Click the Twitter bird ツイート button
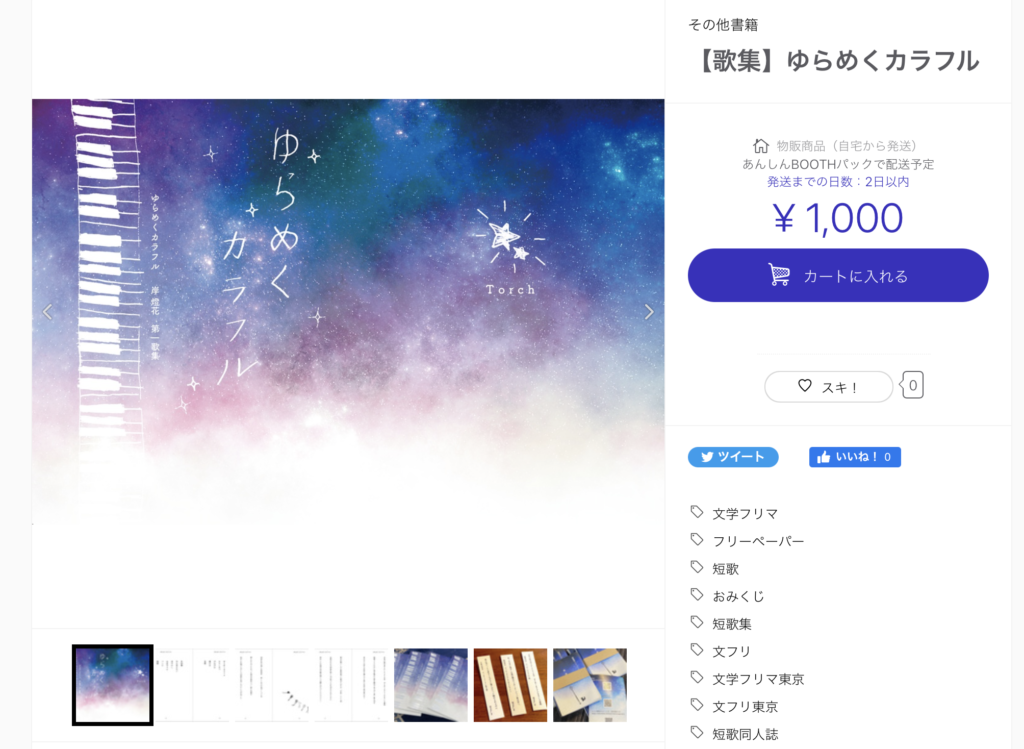 733,457
